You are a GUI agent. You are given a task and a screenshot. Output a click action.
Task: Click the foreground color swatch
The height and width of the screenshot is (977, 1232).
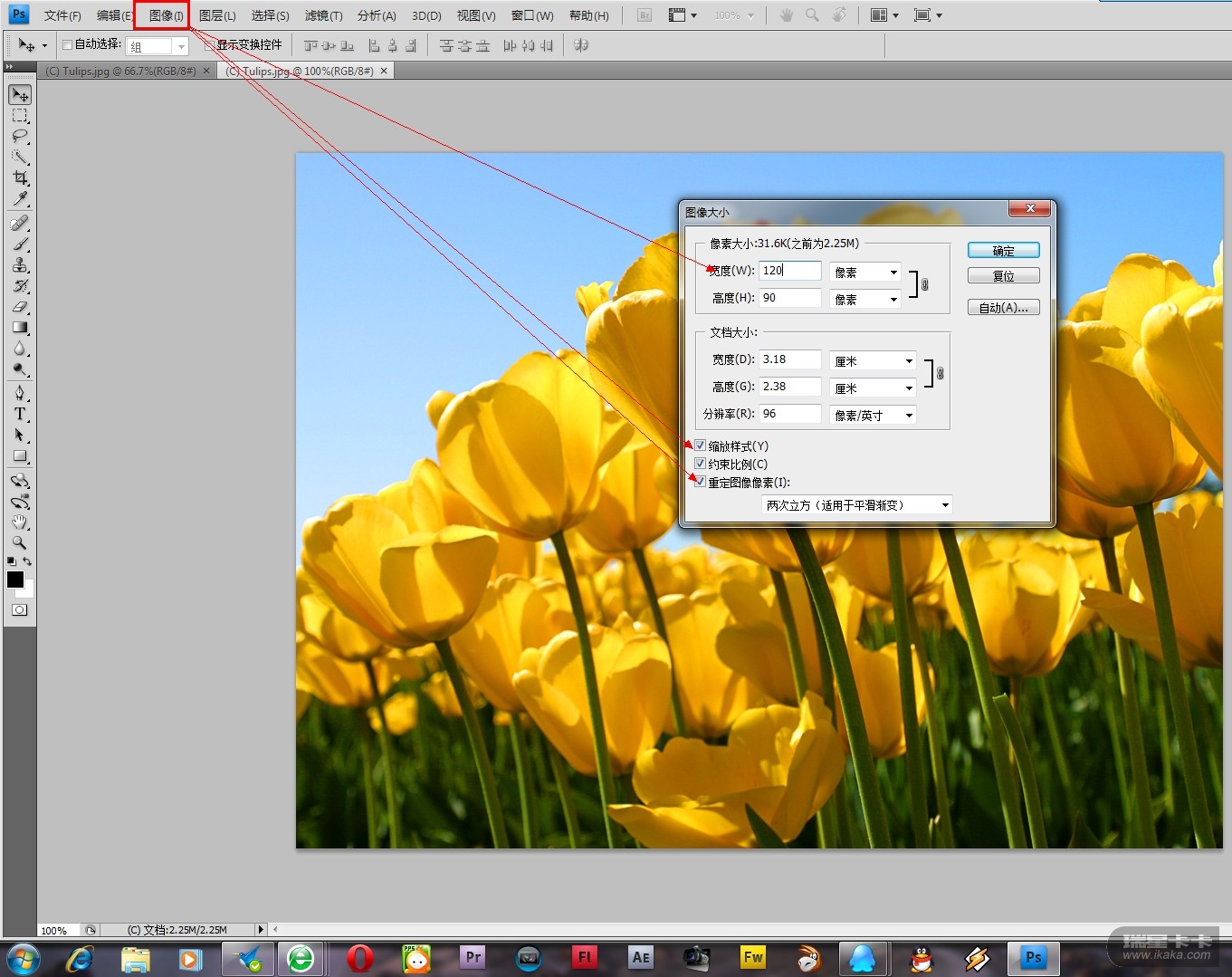tap(15, 579)
